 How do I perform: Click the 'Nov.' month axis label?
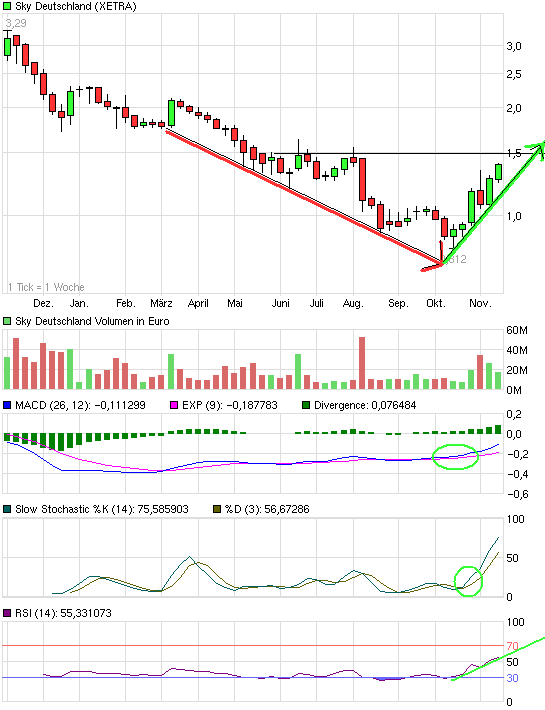coord(480,303)
